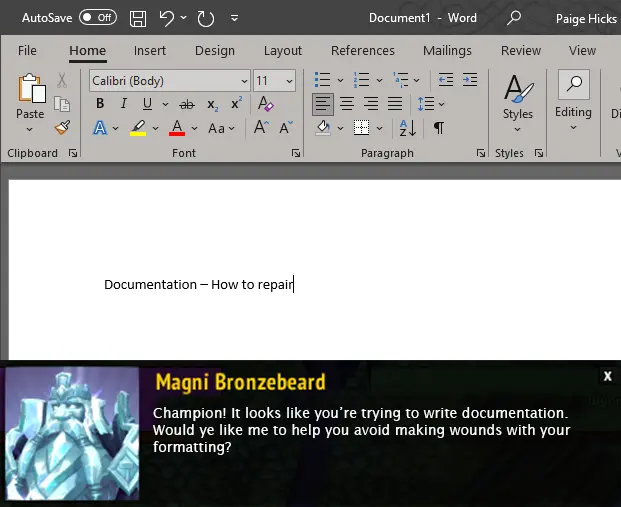
Task: Apply a numbered list
Action: (x=361, y=80)
